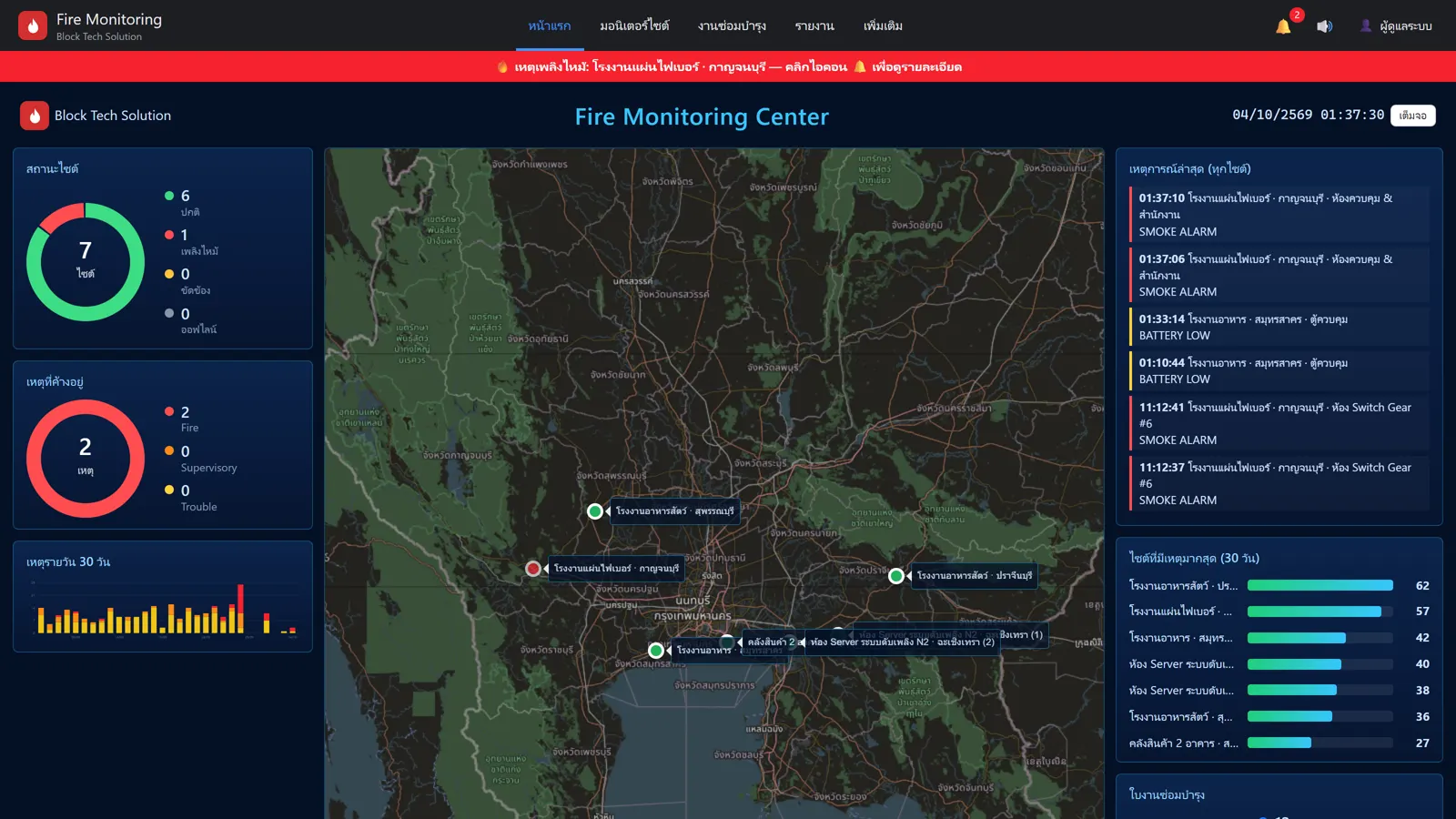Screen dimensions: 1456x819
Task: Select the green สุพรรณบุรี feed factory map marker
Action: [595, 511]
